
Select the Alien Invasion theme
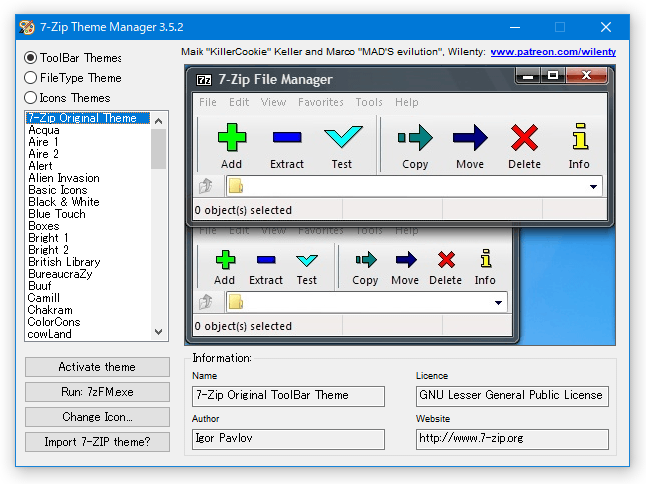pyautogui.click(x=88, y=178)
